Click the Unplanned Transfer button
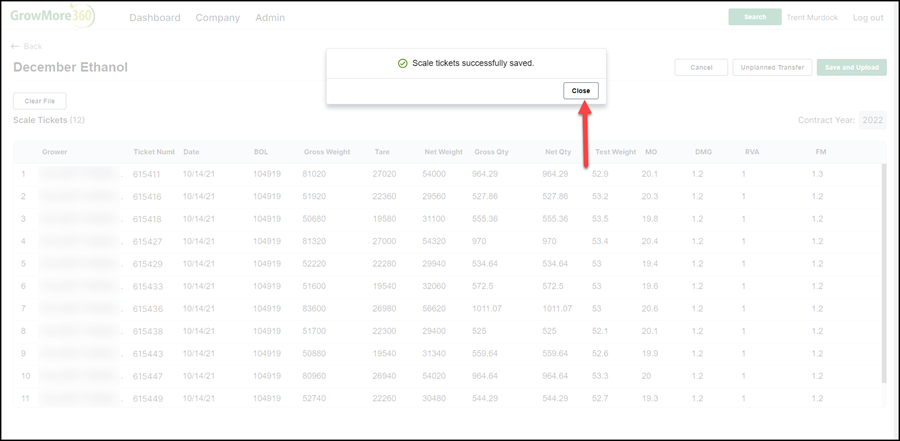This screenshot has width=900, height=441. 772,67
